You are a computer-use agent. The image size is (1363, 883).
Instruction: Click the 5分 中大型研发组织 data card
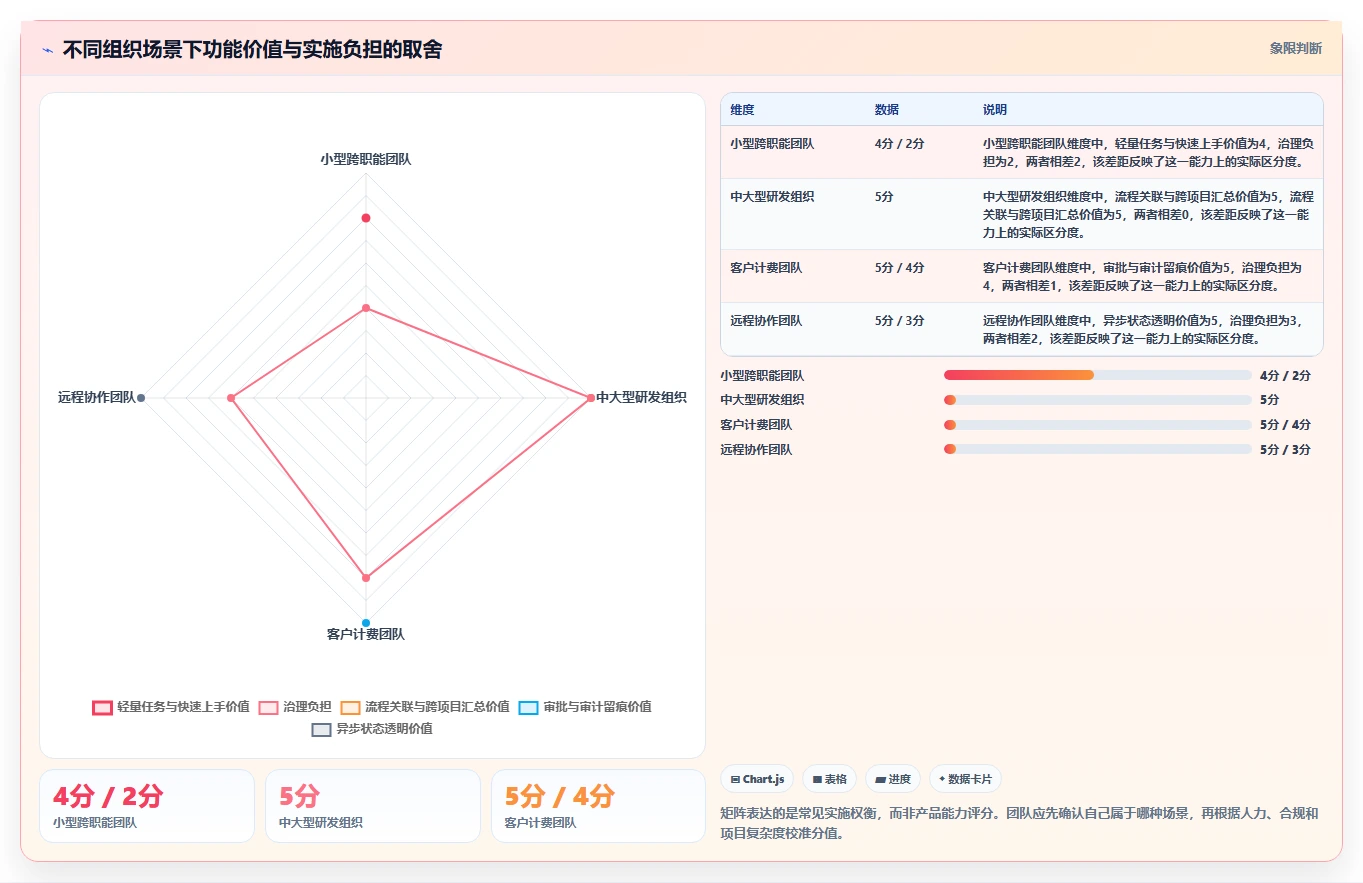pyautogui.click(x=373, y=806)
